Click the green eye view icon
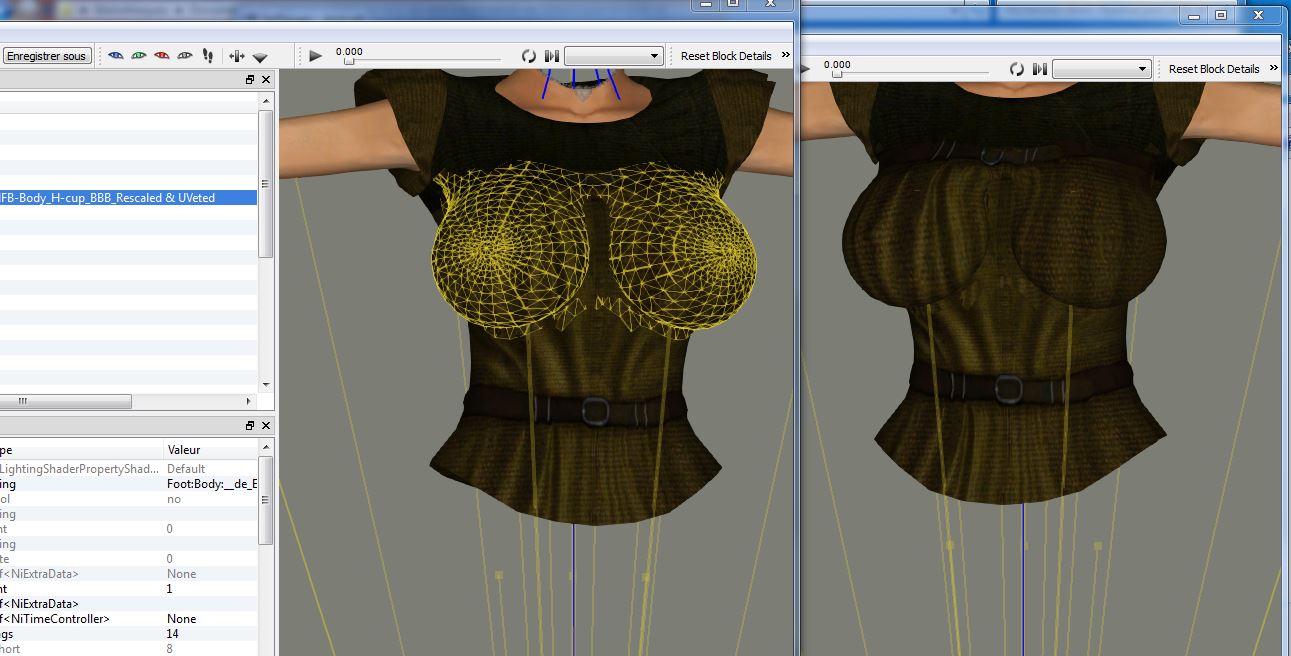 139,56
